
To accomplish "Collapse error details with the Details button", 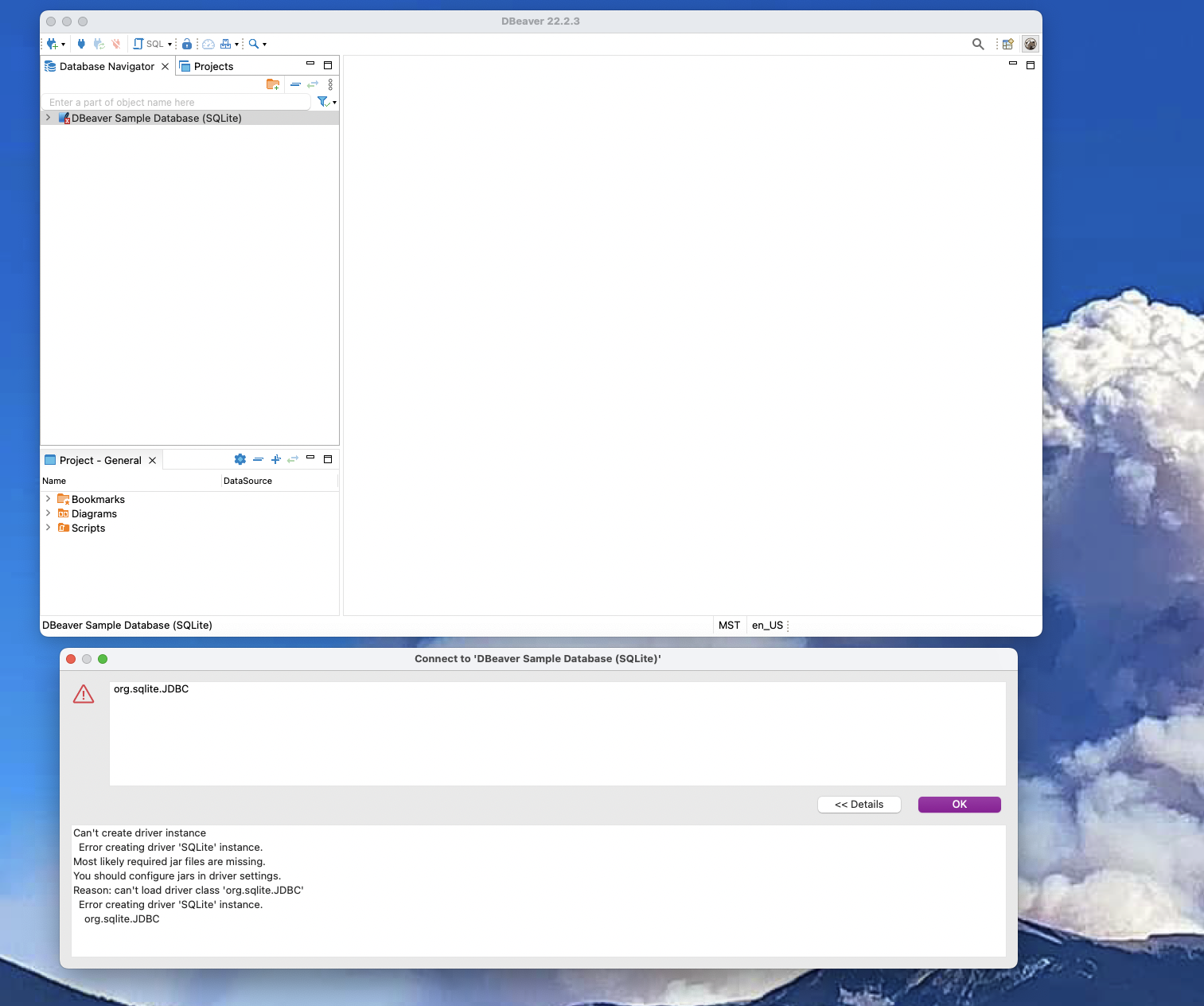I will (859, 804).
